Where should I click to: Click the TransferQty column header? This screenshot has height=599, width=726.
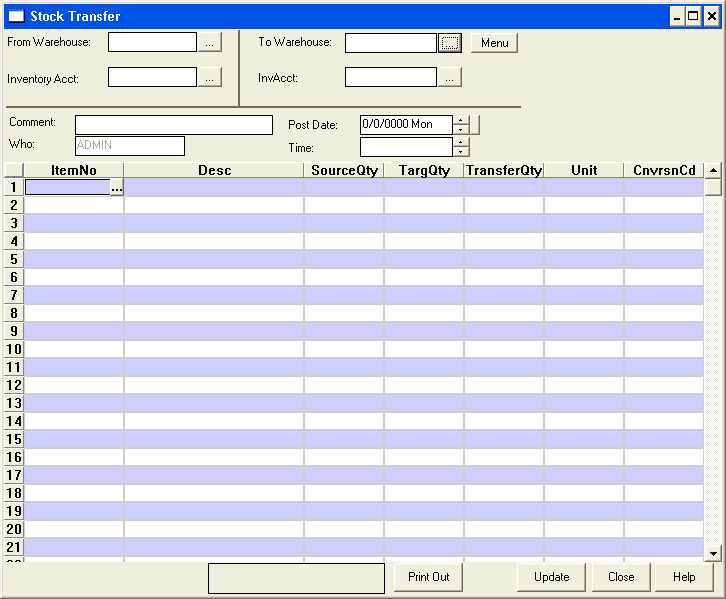504,170
